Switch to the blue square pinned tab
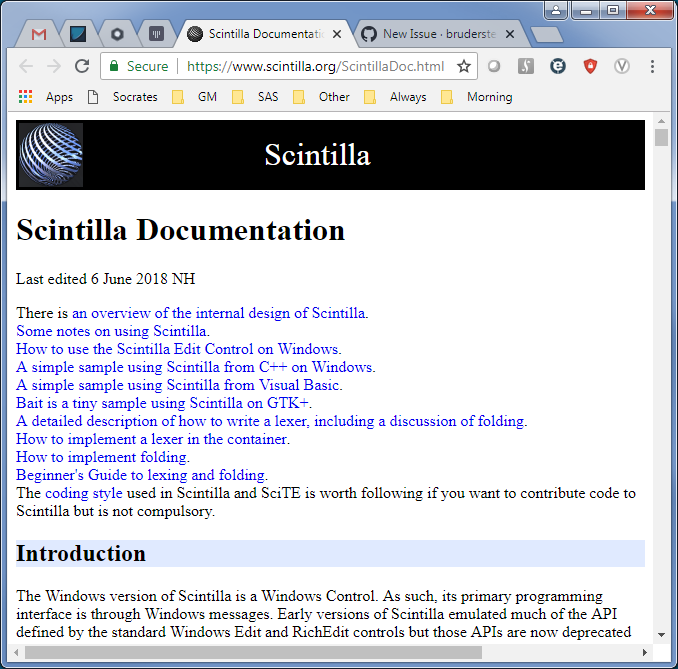 pyautogui.click(x=78, y=34)
